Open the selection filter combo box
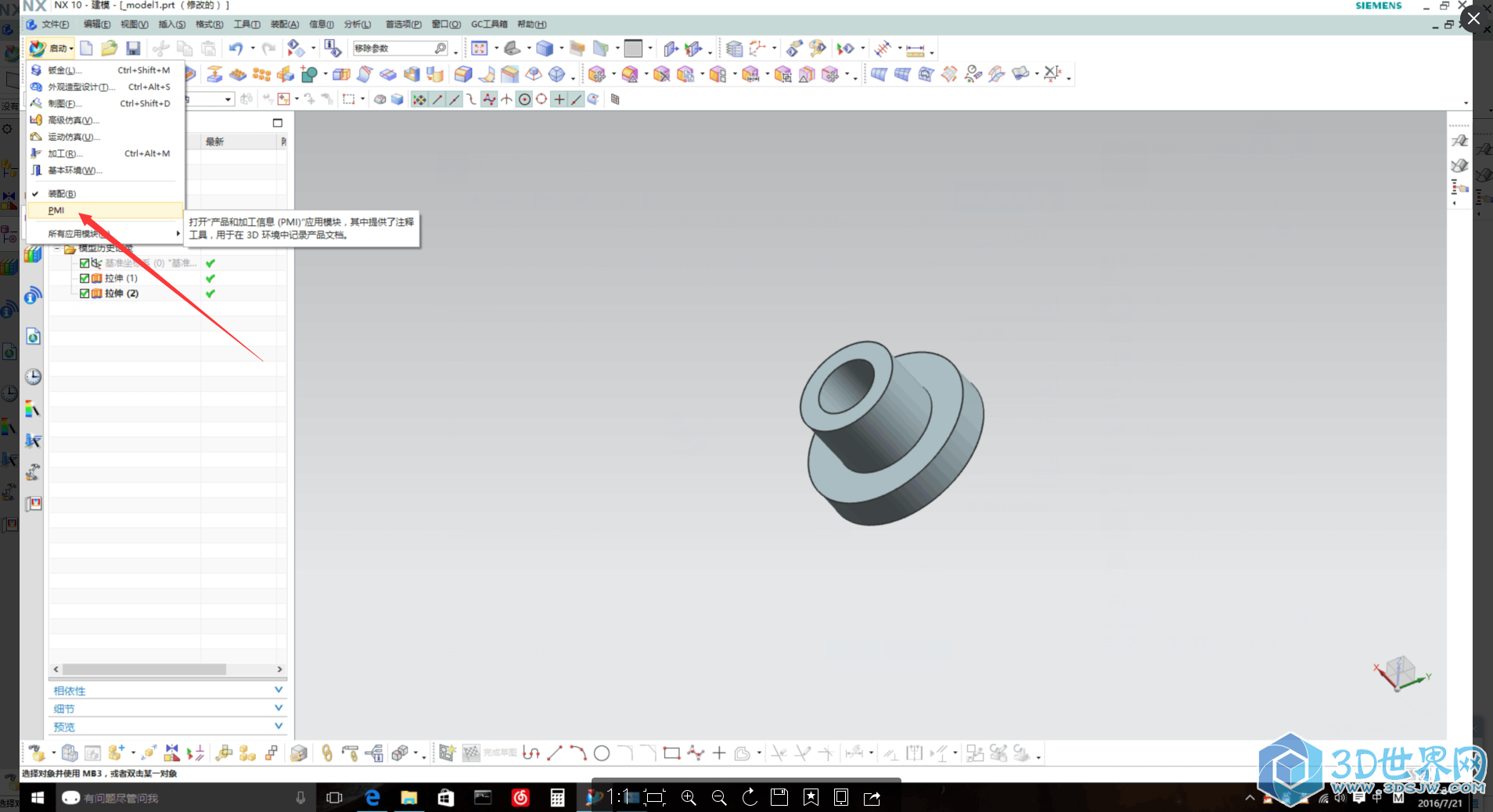 tap(210, 99)
